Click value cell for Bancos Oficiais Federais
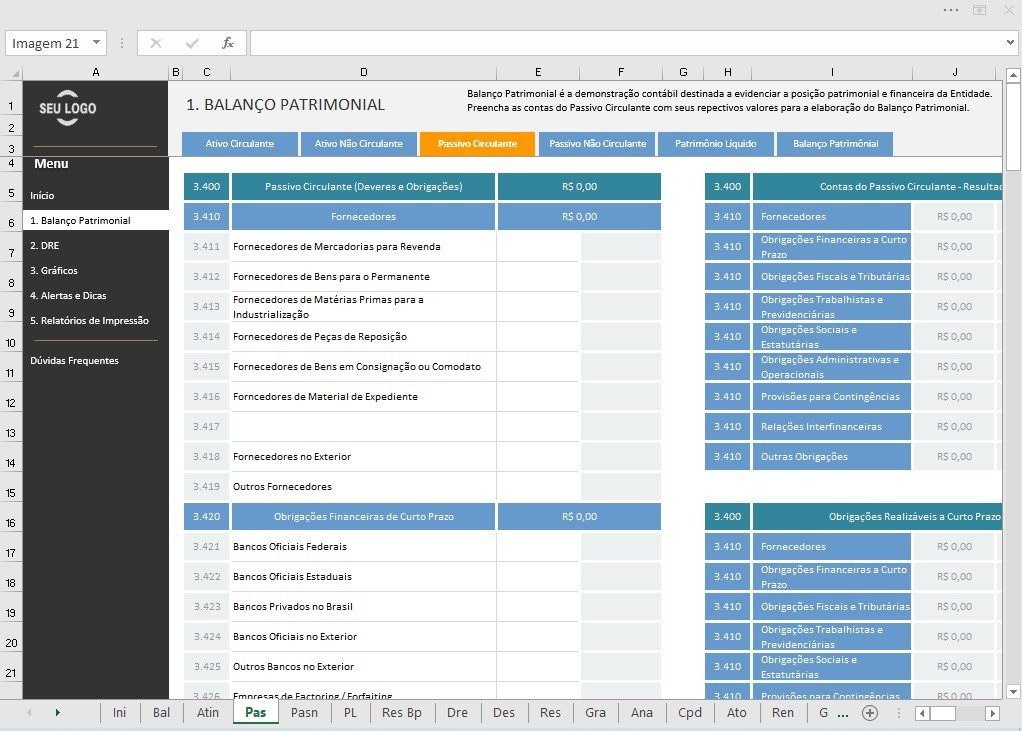This screenshot has height=731, width=1022. pyautogui.click(x=538, y=547)
